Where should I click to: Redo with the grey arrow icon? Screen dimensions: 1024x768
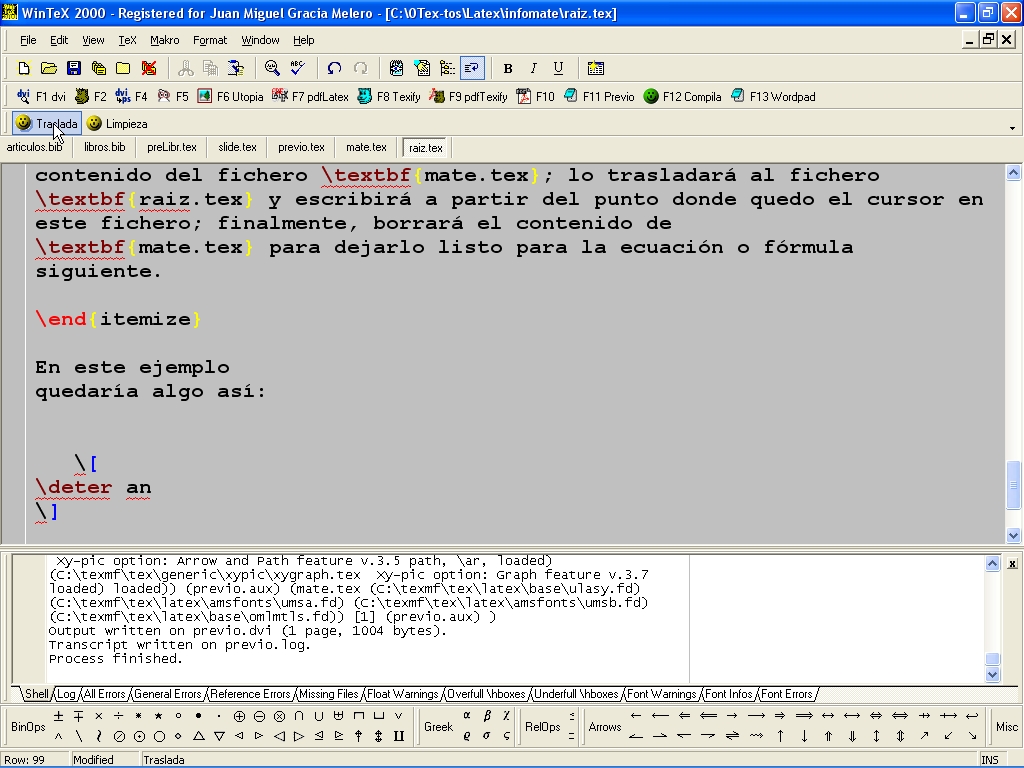click(x=360, y=68)
